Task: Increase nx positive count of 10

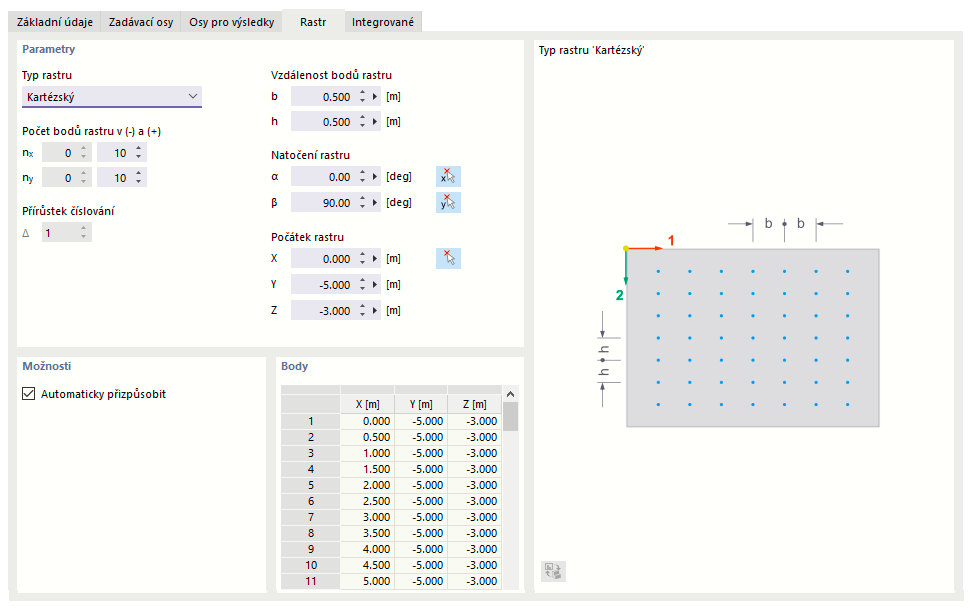Action: coord(139,149)
